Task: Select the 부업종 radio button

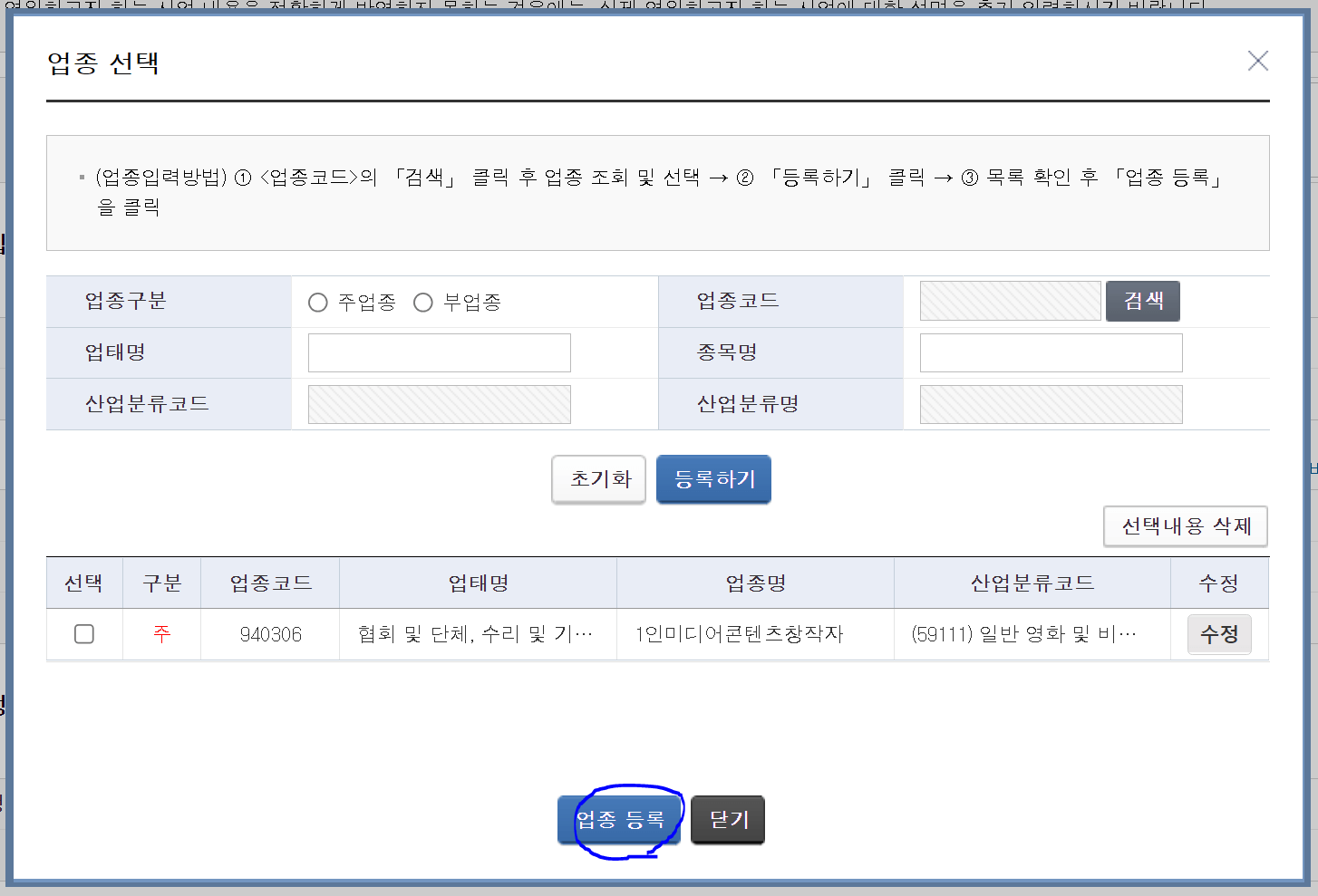Action: point(423,302)
